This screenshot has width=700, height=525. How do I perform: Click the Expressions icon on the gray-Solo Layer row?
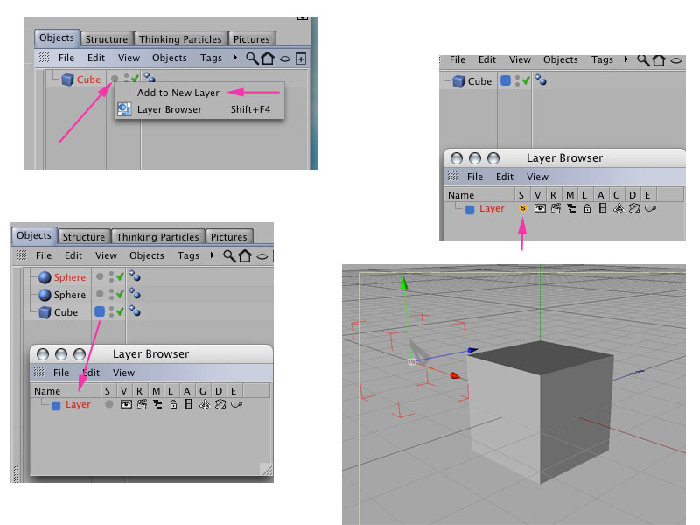coord(236,405)
